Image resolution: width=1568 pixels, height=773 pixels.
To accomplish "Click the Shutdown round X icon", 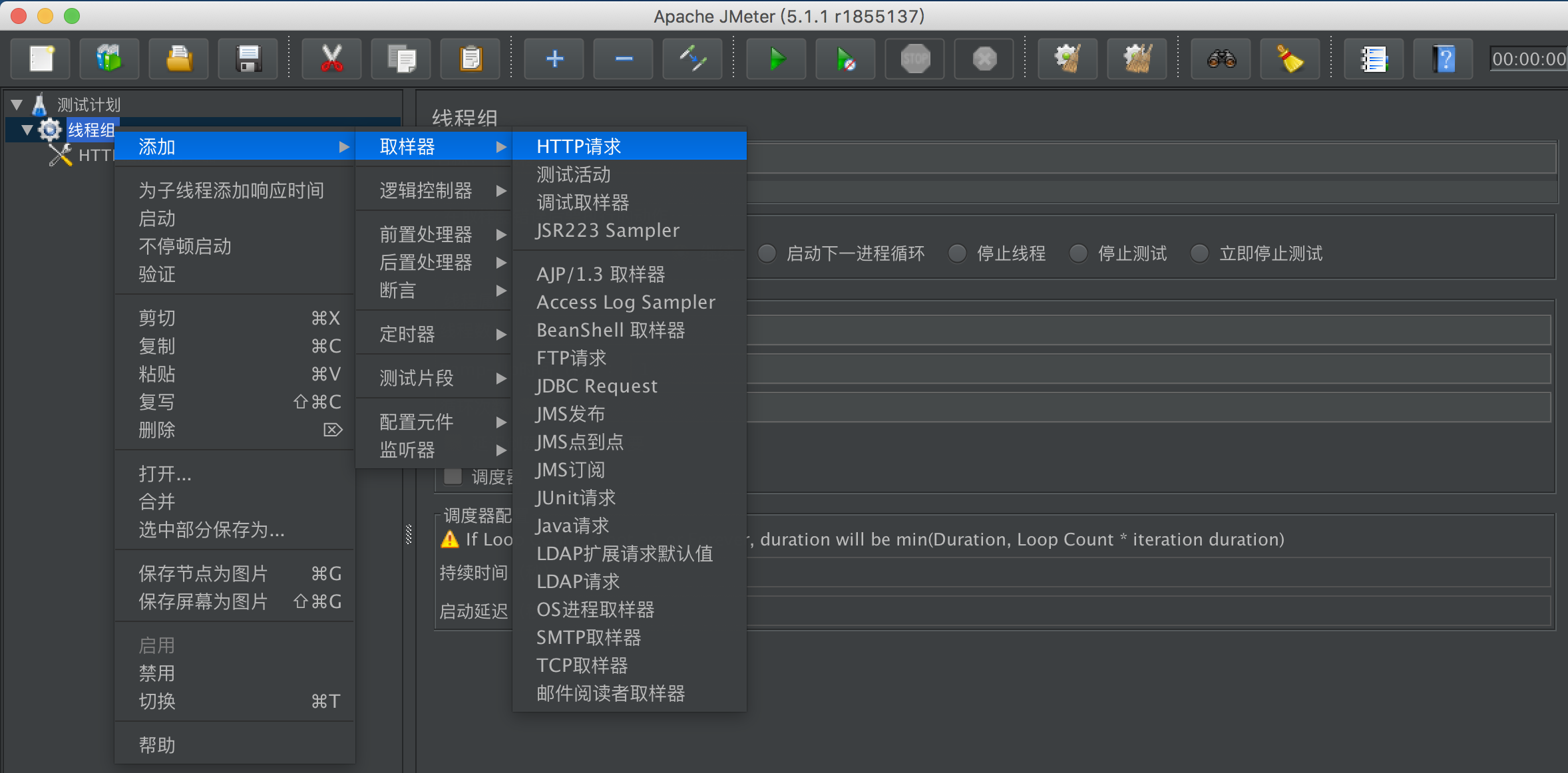I will click(984, 59).
